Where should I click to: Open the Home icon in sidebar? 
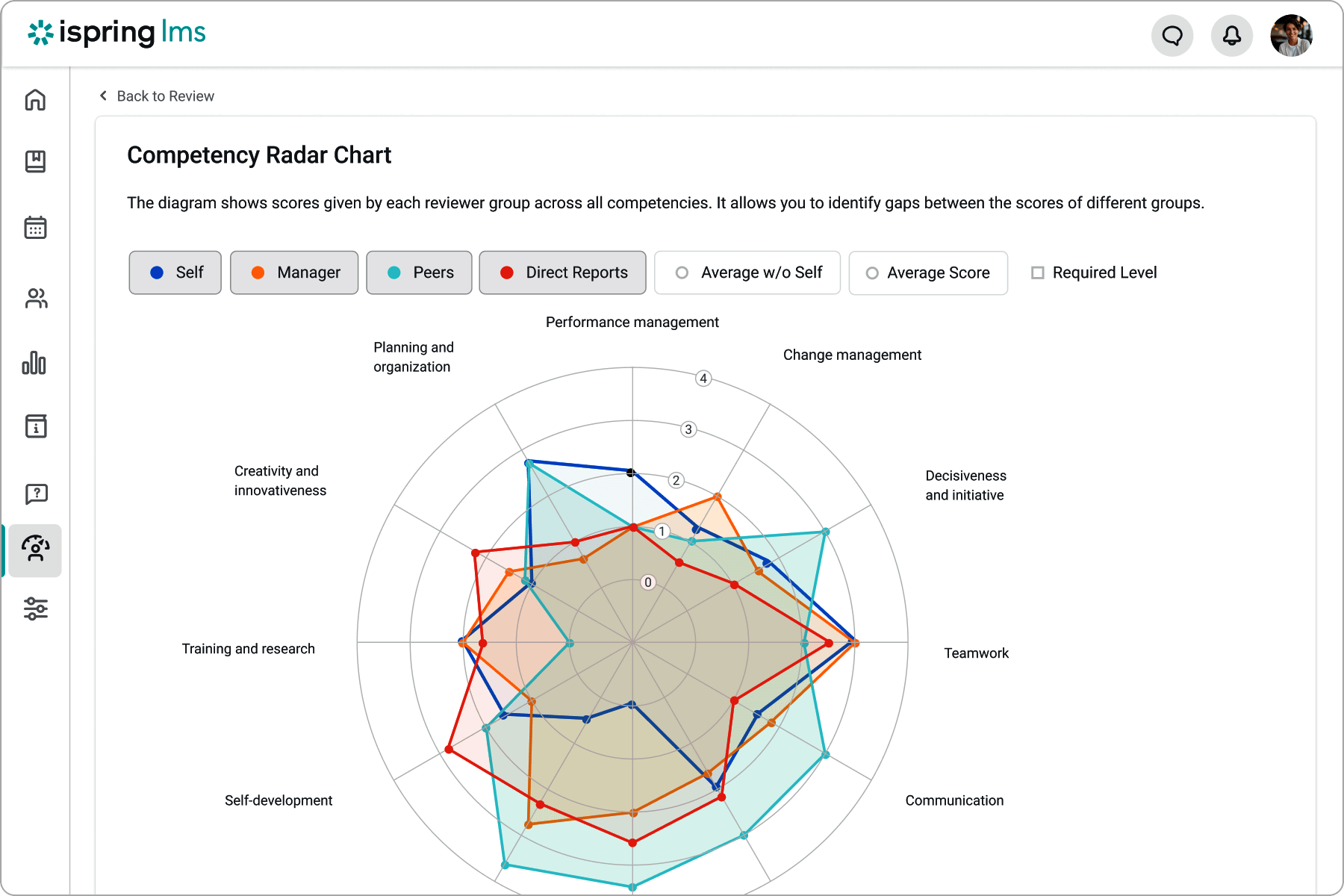(35, 99)
